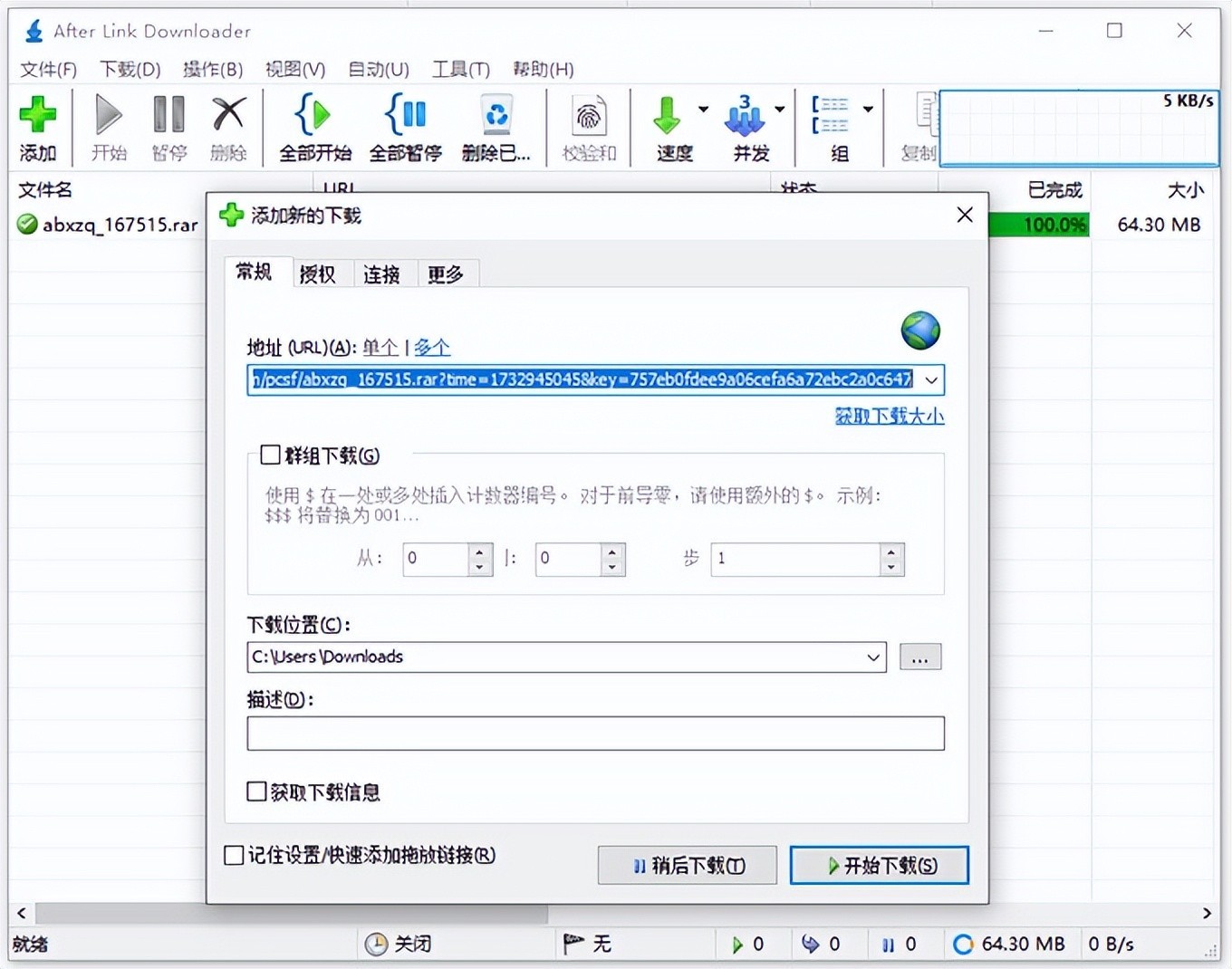The width and height of the screenshot is (1232, 969).
Task: Open the Concurrency dropdown arrow
Action: 780,109
